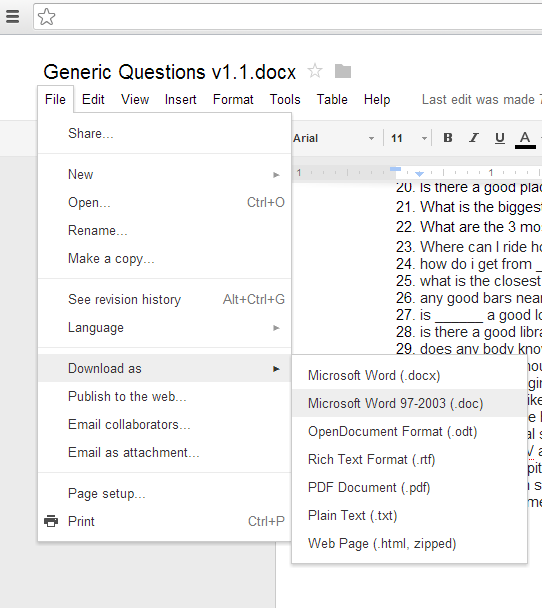
Task: Click the first-line indent marker on ruler
Action: pos(395,169)
